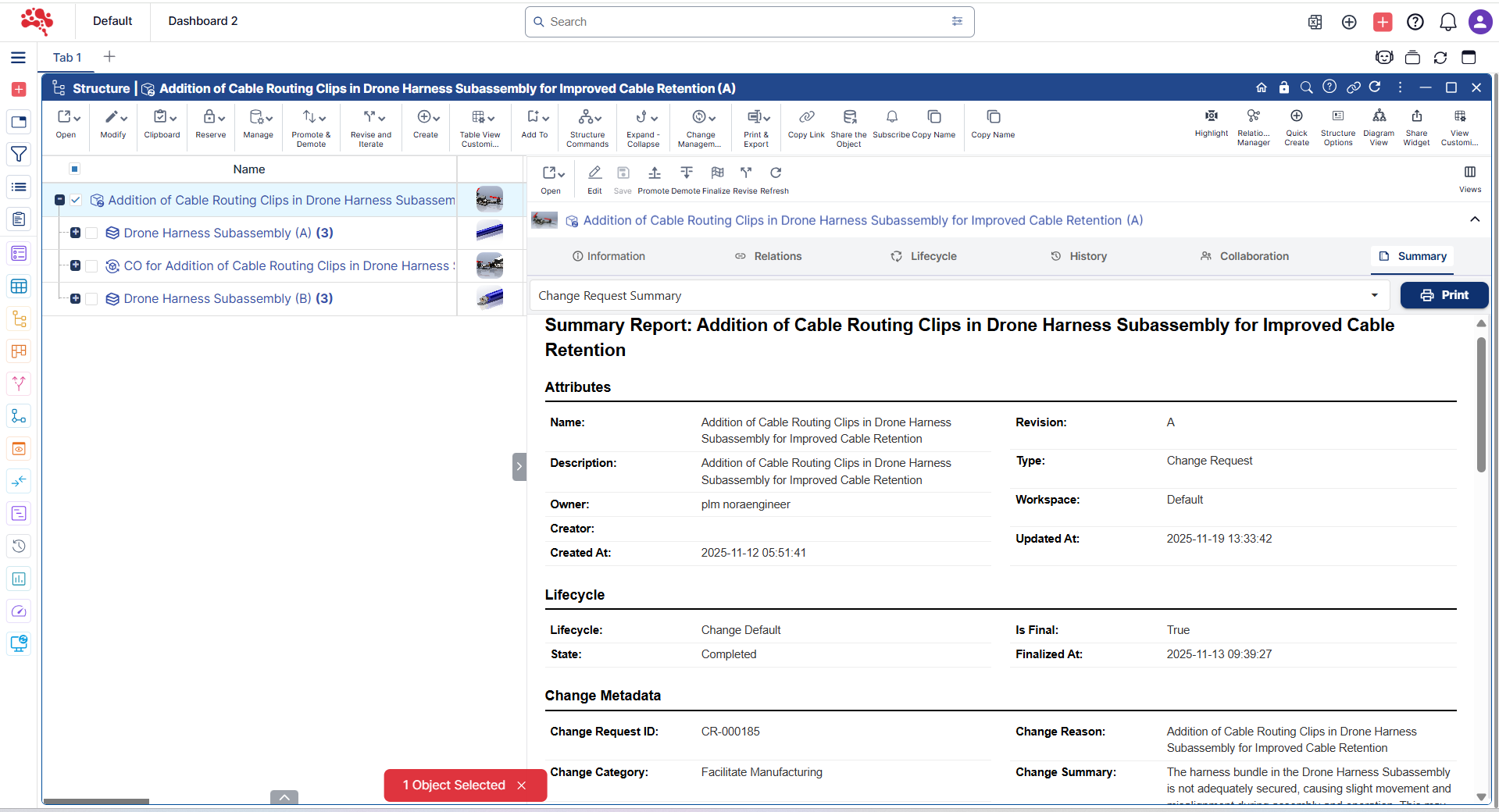Toggle the select-all checkbox in Name header

[75, 169]
